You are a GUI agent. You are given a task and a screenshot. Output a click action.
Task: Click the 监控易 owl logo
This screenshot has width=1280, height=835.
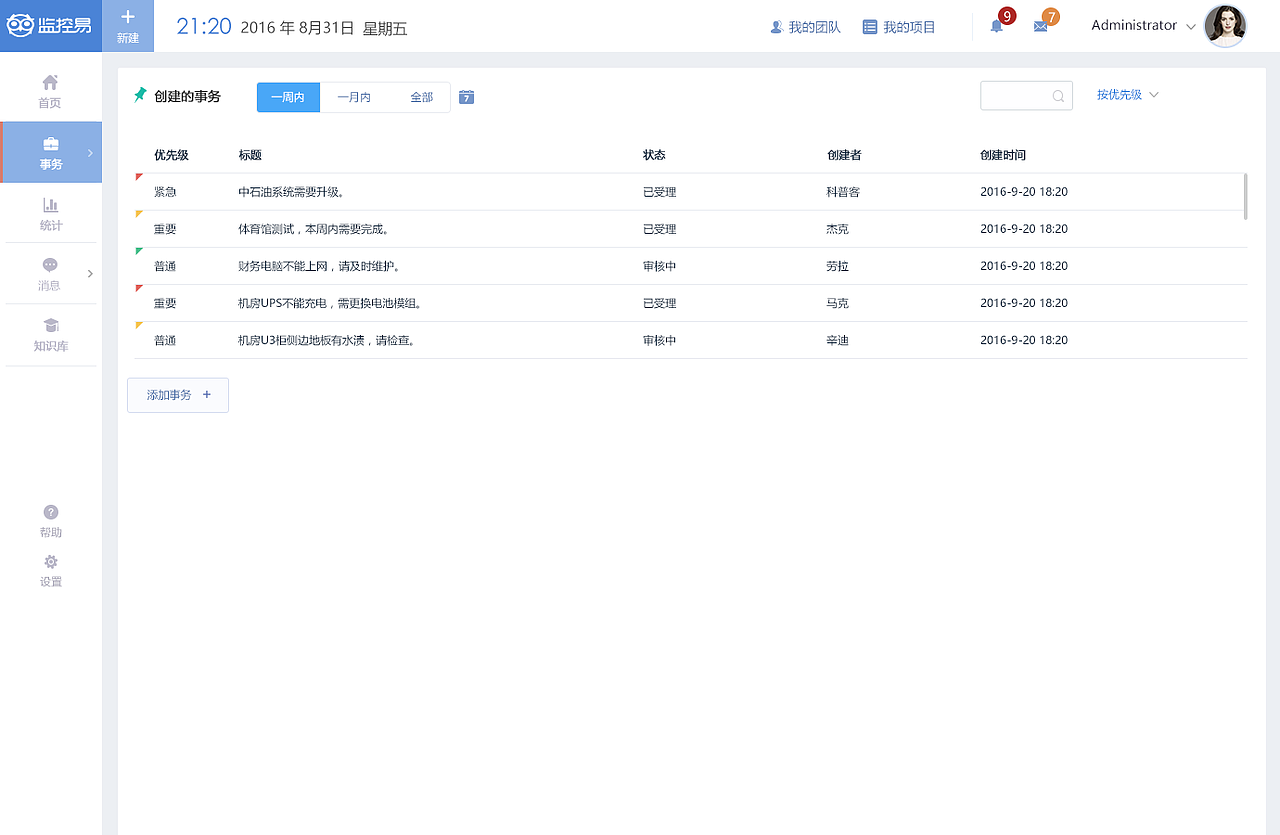pyautogui.click(x=50, y=26)
